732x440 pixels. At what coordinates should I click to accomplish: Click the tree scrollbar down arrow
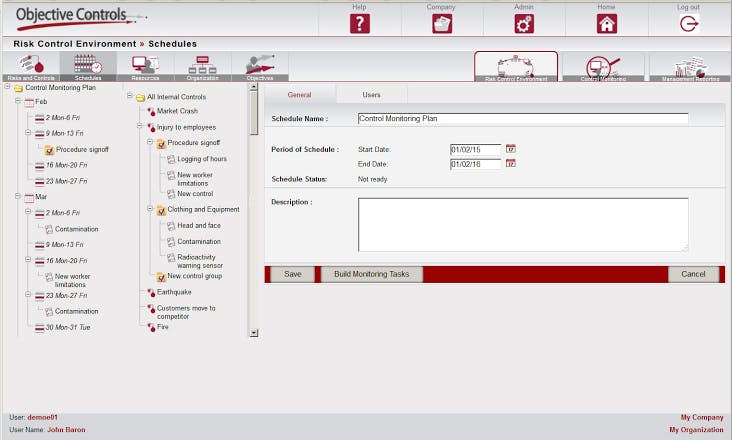tap(254, 333)
